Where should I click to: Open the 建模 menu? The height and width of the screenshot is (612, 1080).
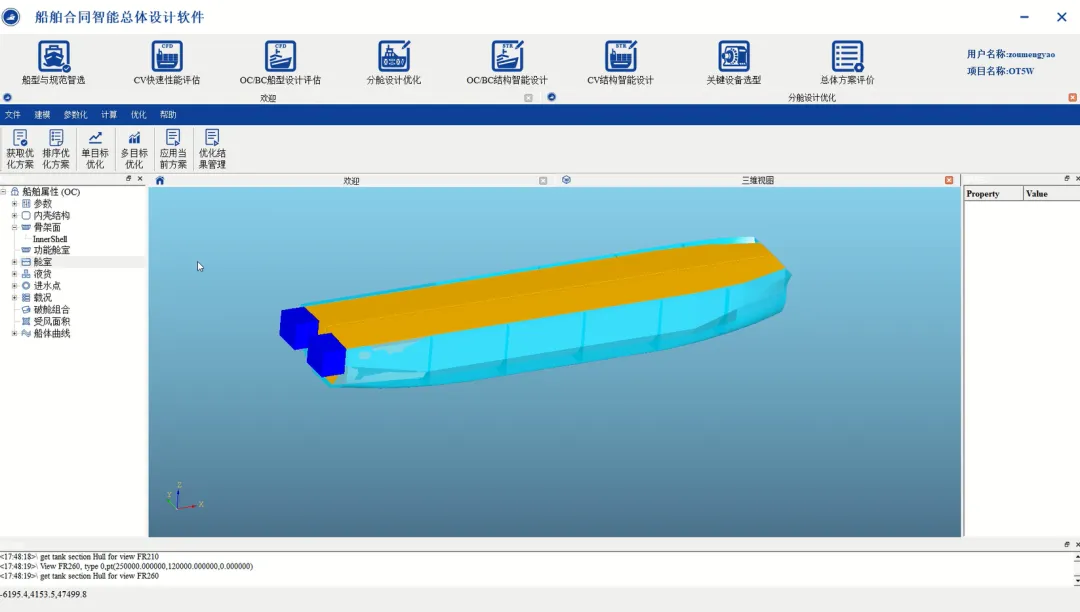pyautogui.click(x=42, y=115)
